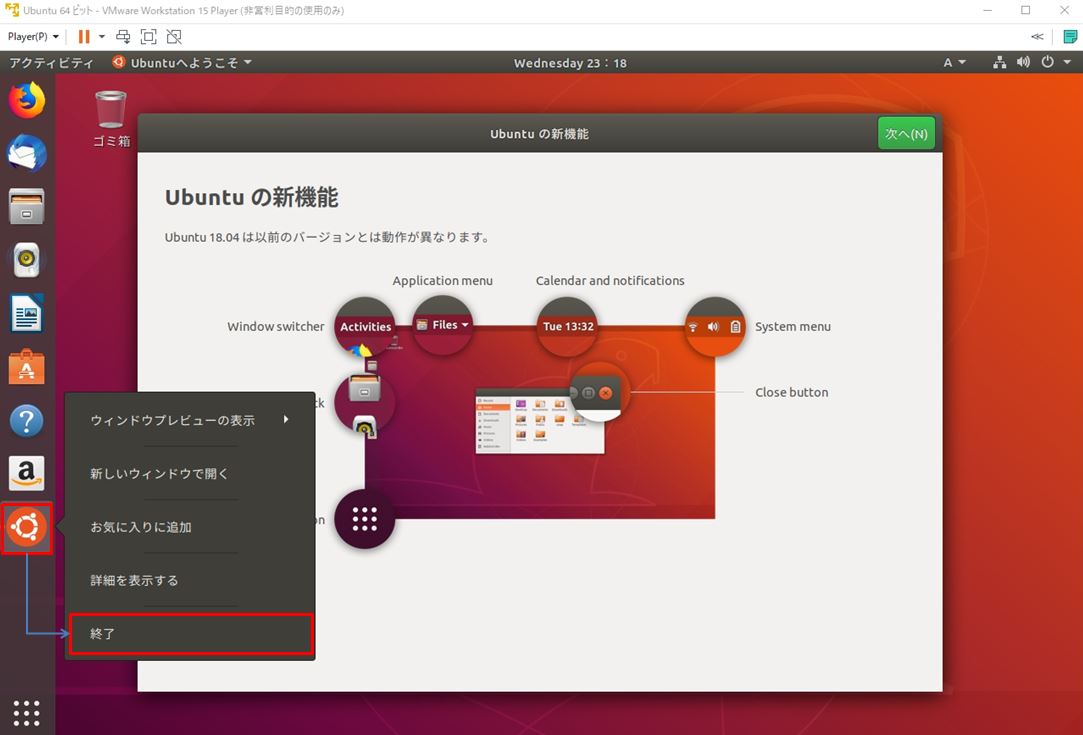Open the Wednesday 23:18 clock calendar
1083x735 pixels.
point(570,63)
